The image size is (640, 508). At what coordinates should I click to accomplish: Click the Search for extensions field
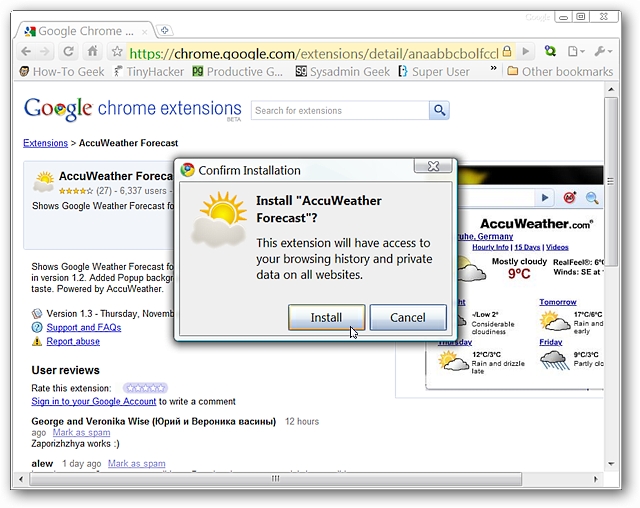point(340,110)
